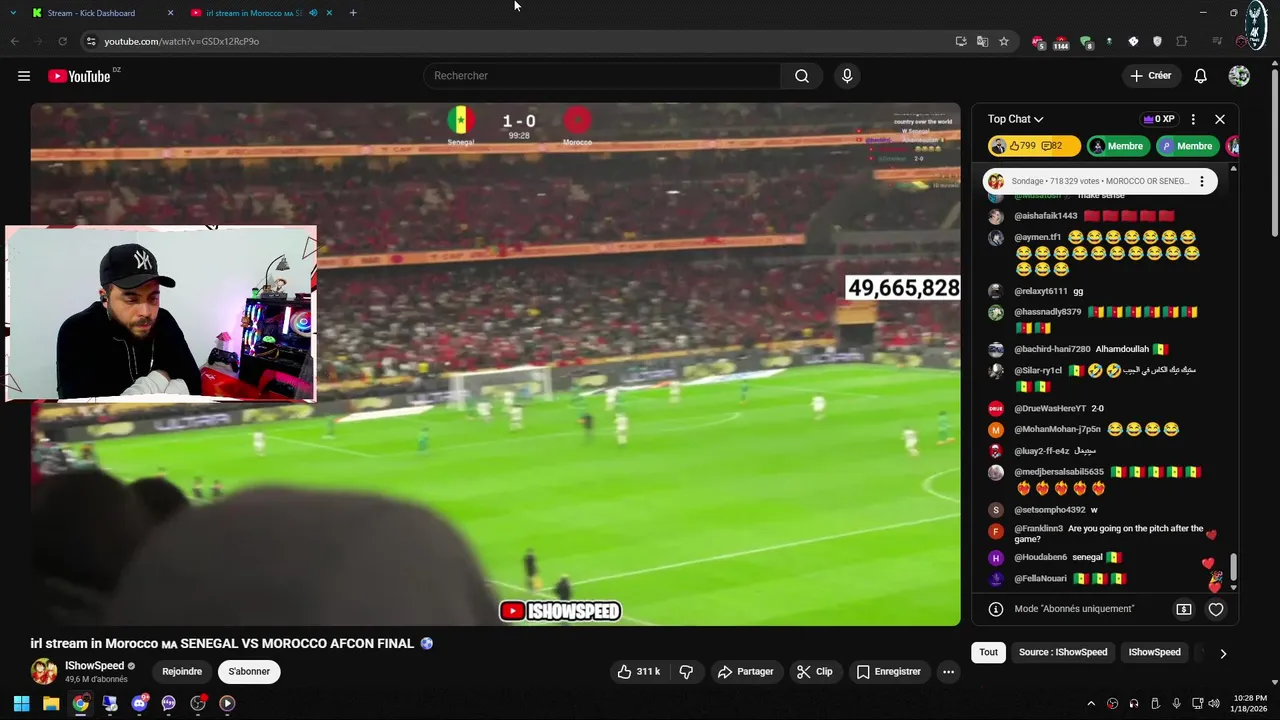
Task: Send a heart reaction in chat
Action: click(x=1216, y=609)
